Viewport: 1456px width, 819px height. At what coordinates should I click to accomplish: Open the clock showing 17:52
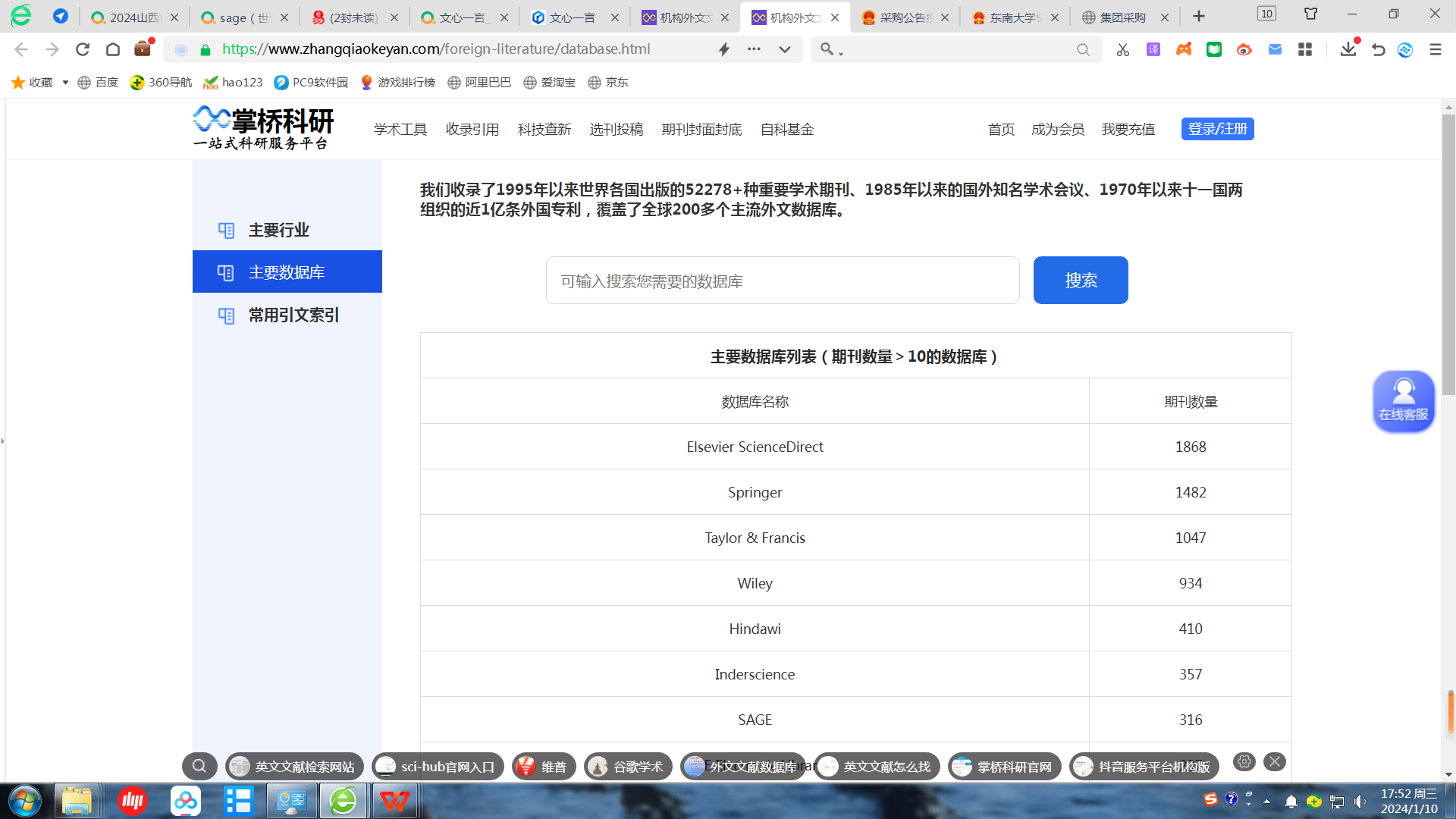pos(1408,801)
